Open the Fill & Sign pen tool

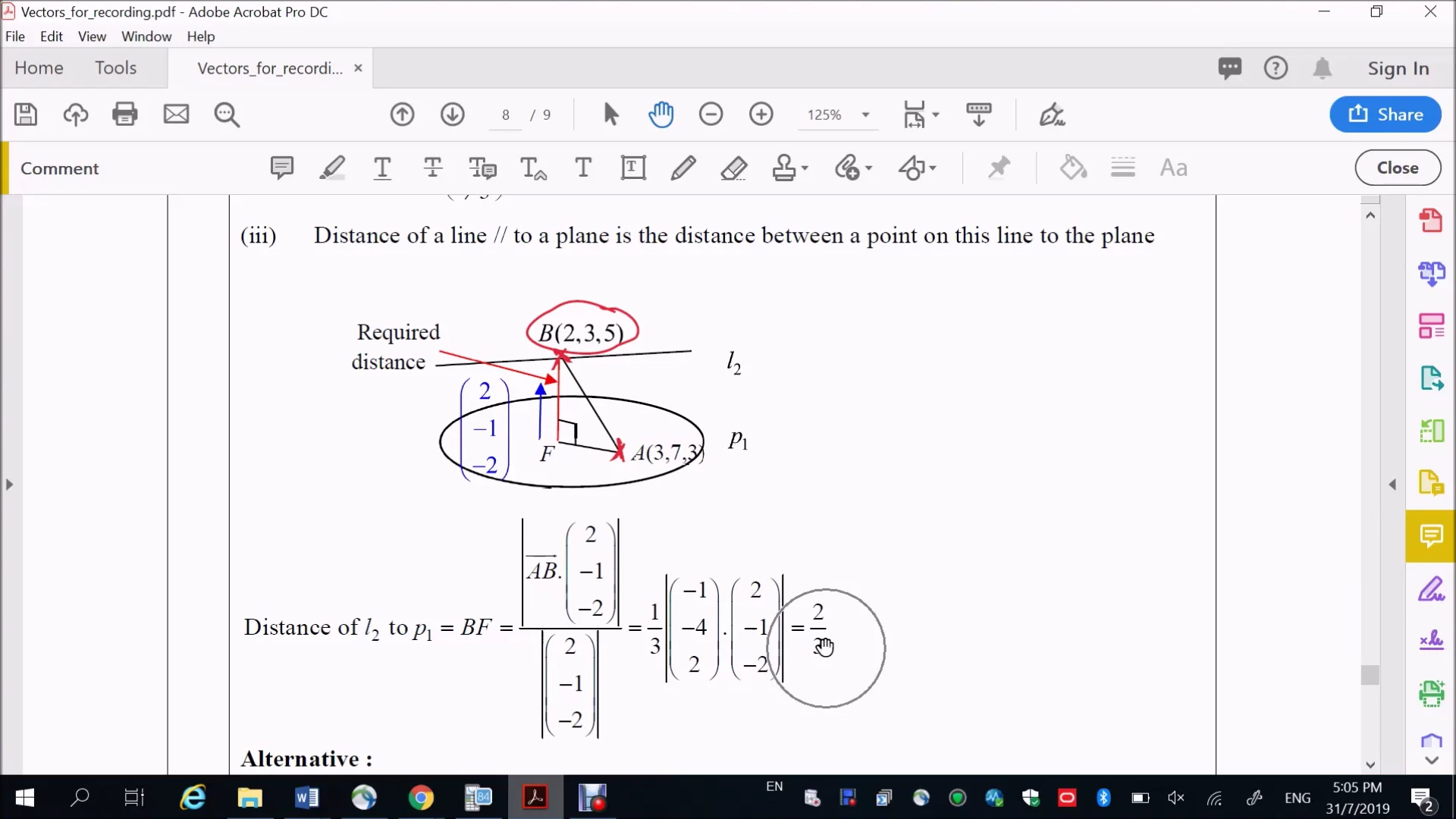pyautogui.click(x=1052, y=115)
